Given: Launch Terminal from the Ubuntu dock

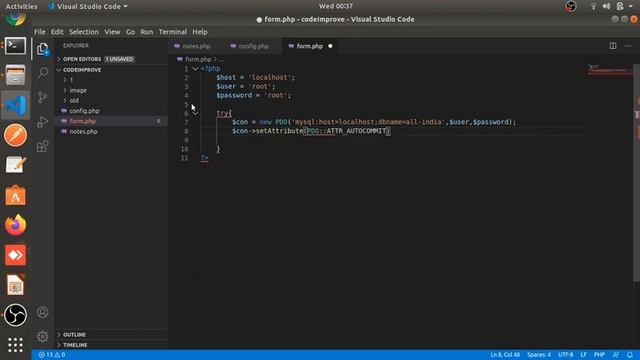Looking at the screenshot, I should (16, 46).
